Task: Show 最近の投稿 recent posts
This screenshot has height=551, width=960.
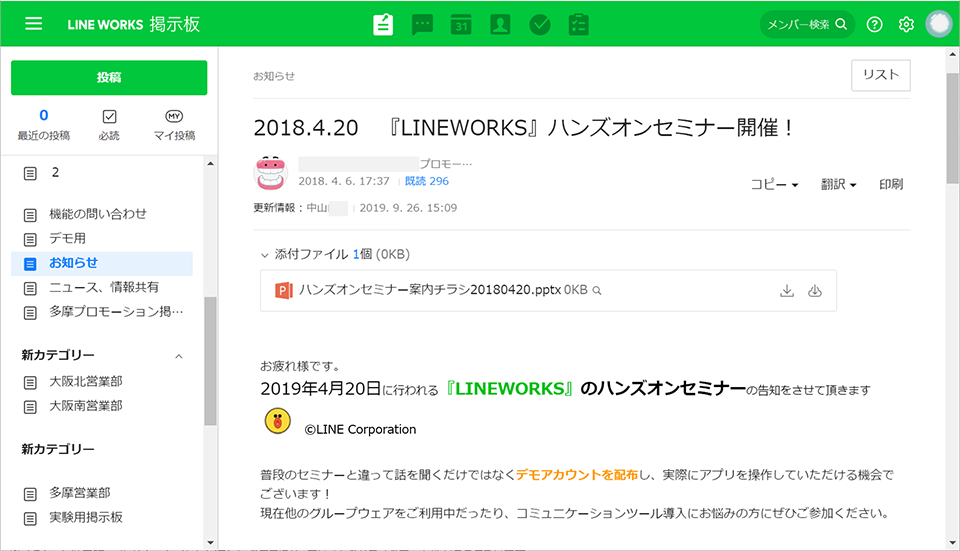Action: pos(43,125)
